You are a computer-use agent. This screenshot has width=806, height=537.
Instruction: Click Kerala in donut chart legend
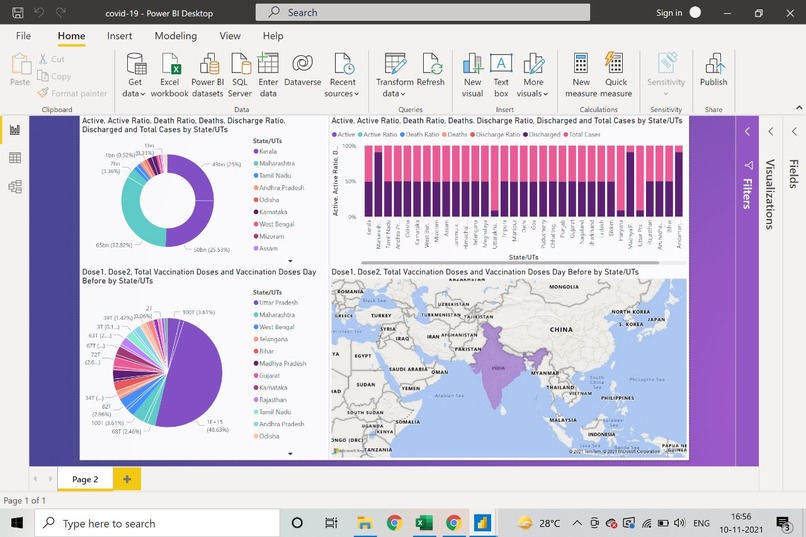coord(265,151)
